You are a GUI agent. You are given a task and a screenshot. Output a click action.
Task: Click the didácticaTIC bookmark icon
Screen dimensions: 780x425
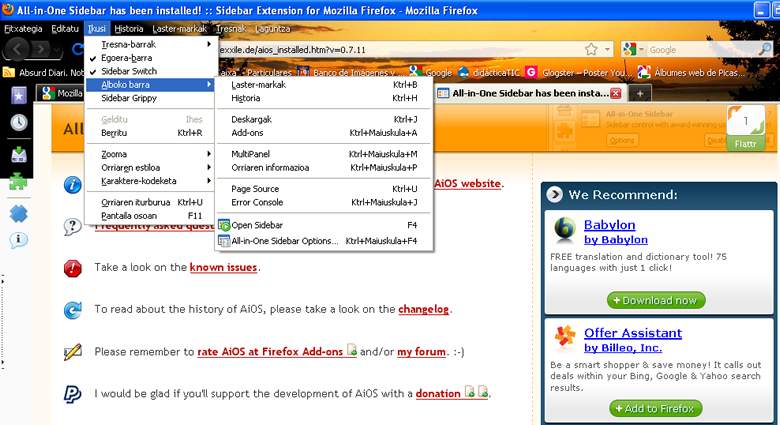pyautogui.click(x=464, y=73)
